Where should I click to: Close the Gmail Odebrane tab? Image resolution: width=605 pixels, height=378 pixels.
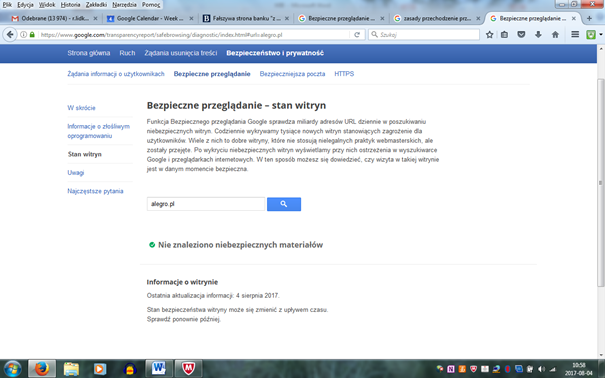95,18
